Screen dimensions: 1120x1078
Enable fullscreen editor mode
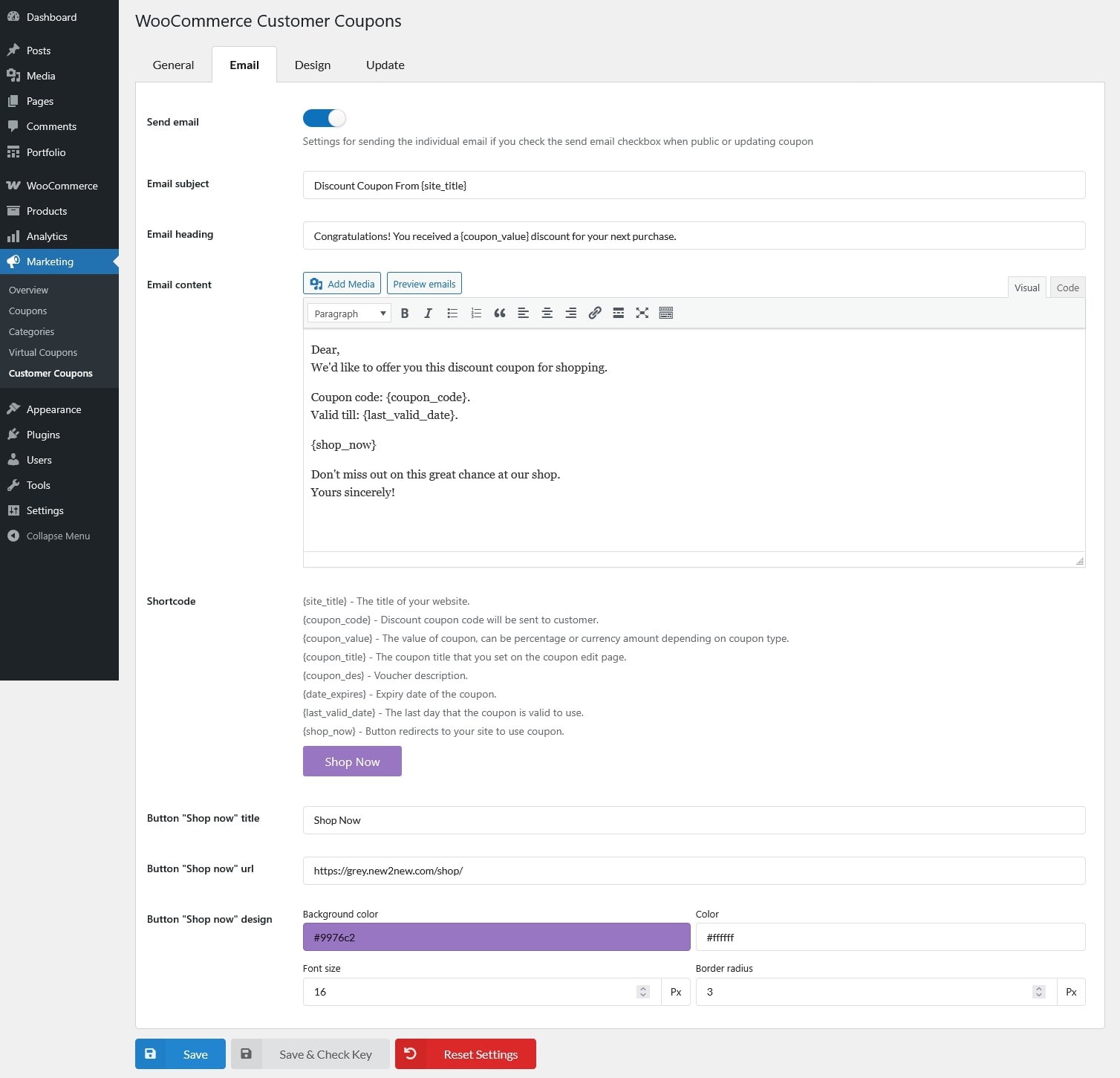coord(642,314)
